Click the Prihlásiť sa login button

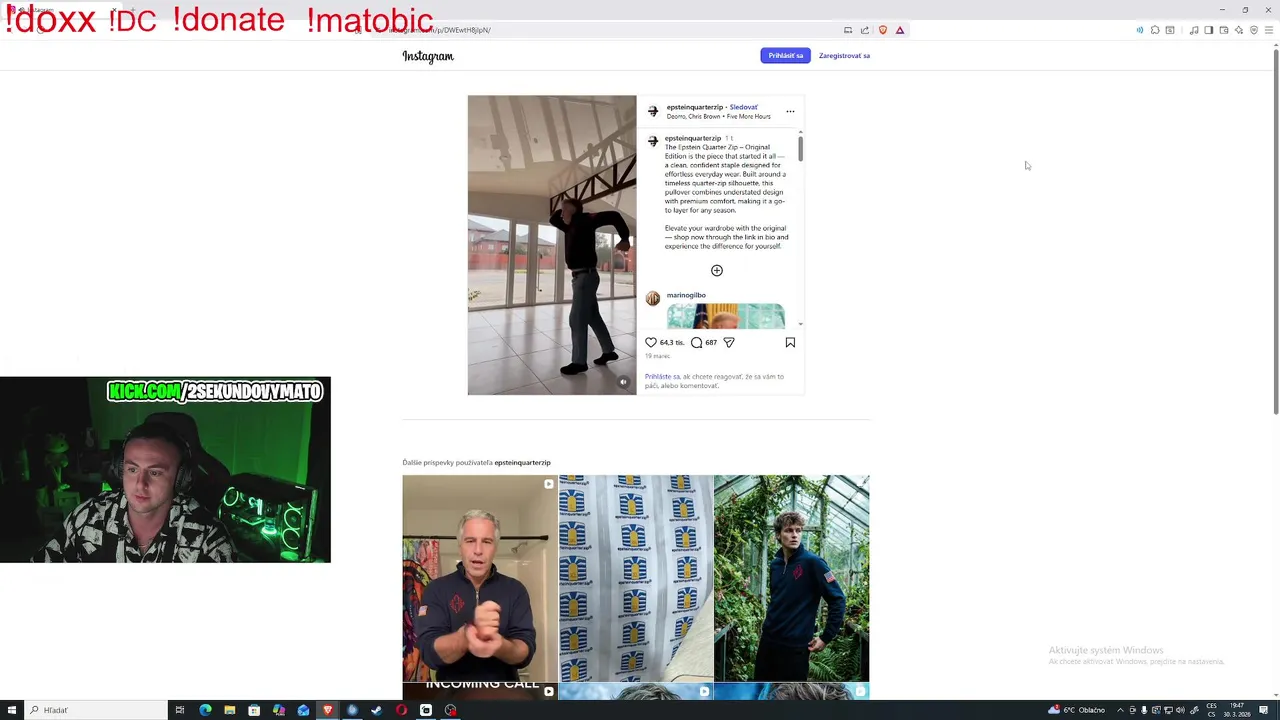coord(785,55)
